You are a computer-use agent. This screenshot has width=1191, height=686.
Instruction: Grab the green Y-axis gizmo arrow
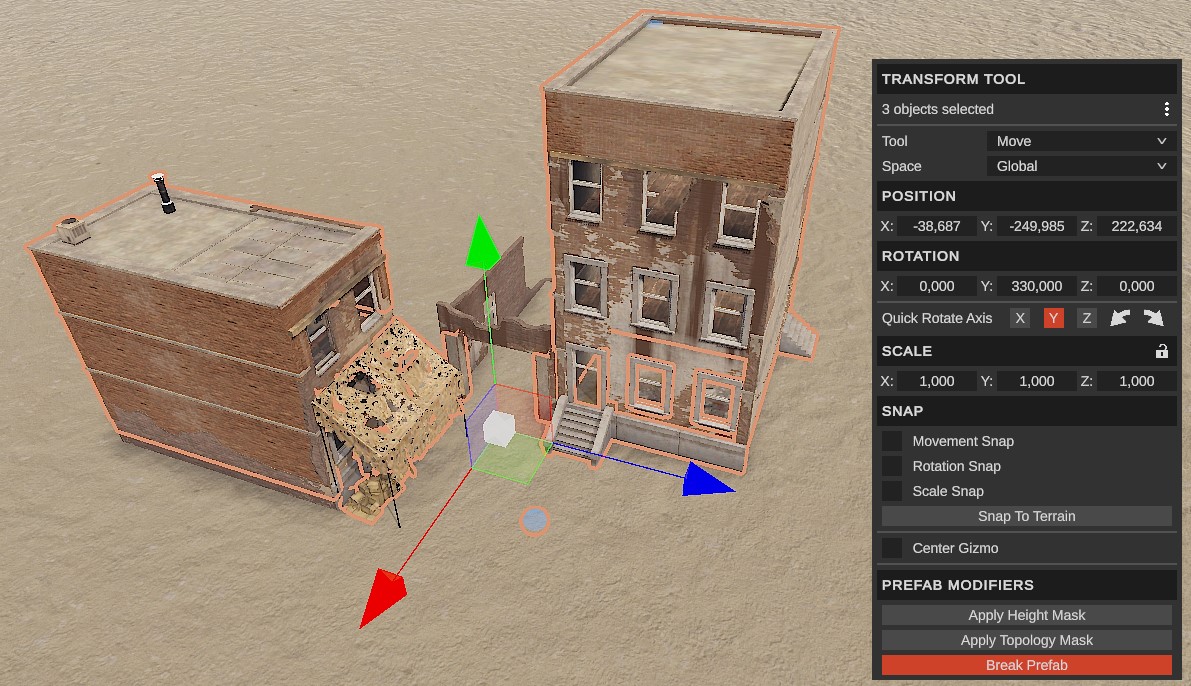(x=481, y=243)
